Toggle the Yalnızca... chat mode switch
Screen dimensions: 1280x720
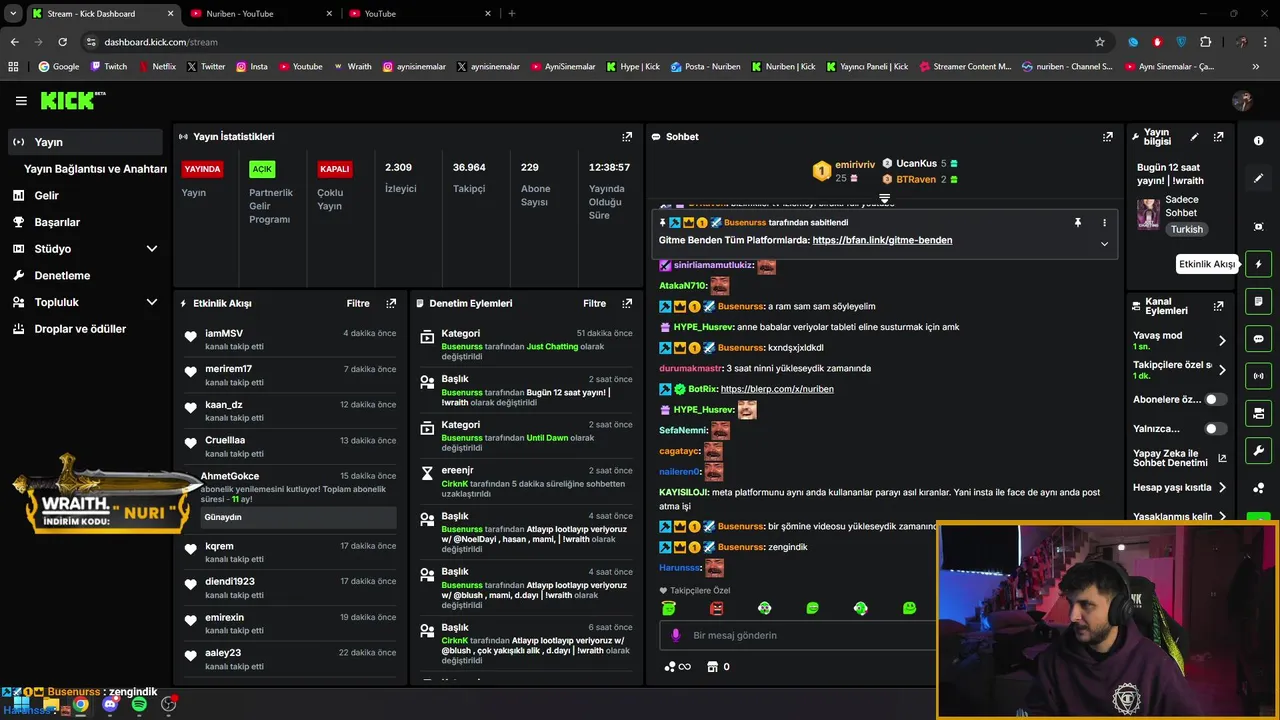[x=1215, y=429]
